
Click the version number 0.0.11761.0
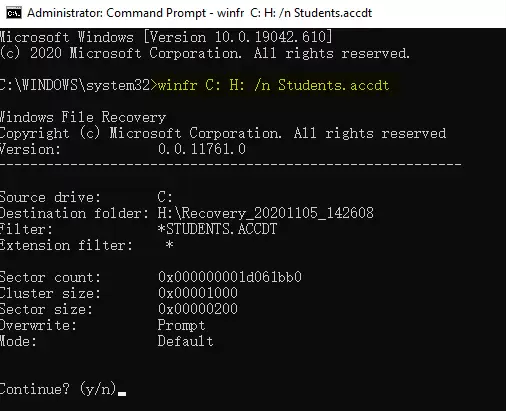pyautogui.click(x=202, y=149)
